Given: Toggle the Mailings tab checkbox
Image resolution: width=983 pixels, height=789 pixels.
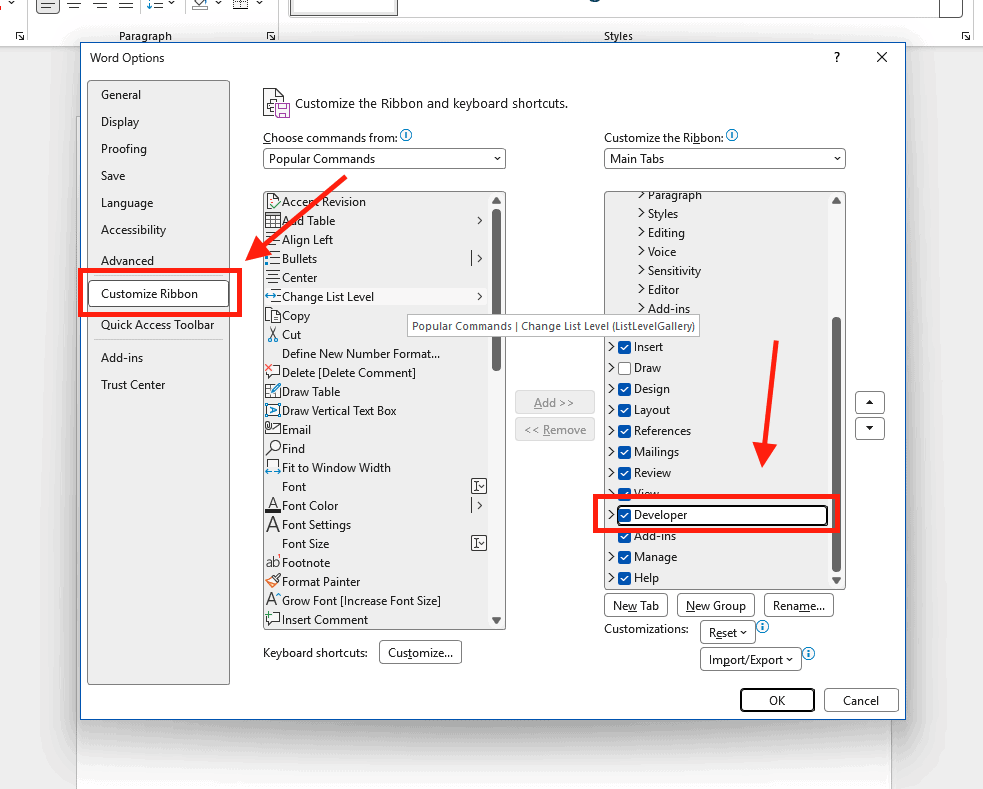Looking at the screenshot, I should [624, 452].
